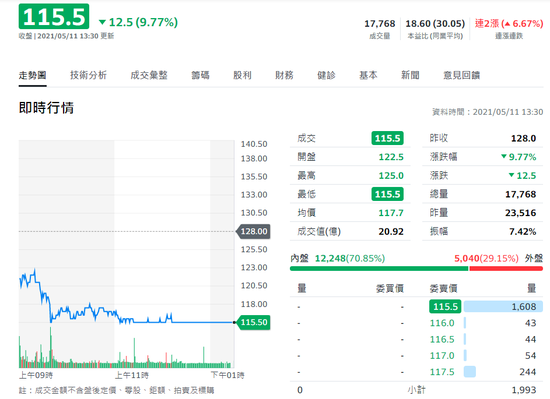Click the 漲跌 value 12.5
Image resolution: width=550 pixels, height=399 pixels.
pos(522,175)
